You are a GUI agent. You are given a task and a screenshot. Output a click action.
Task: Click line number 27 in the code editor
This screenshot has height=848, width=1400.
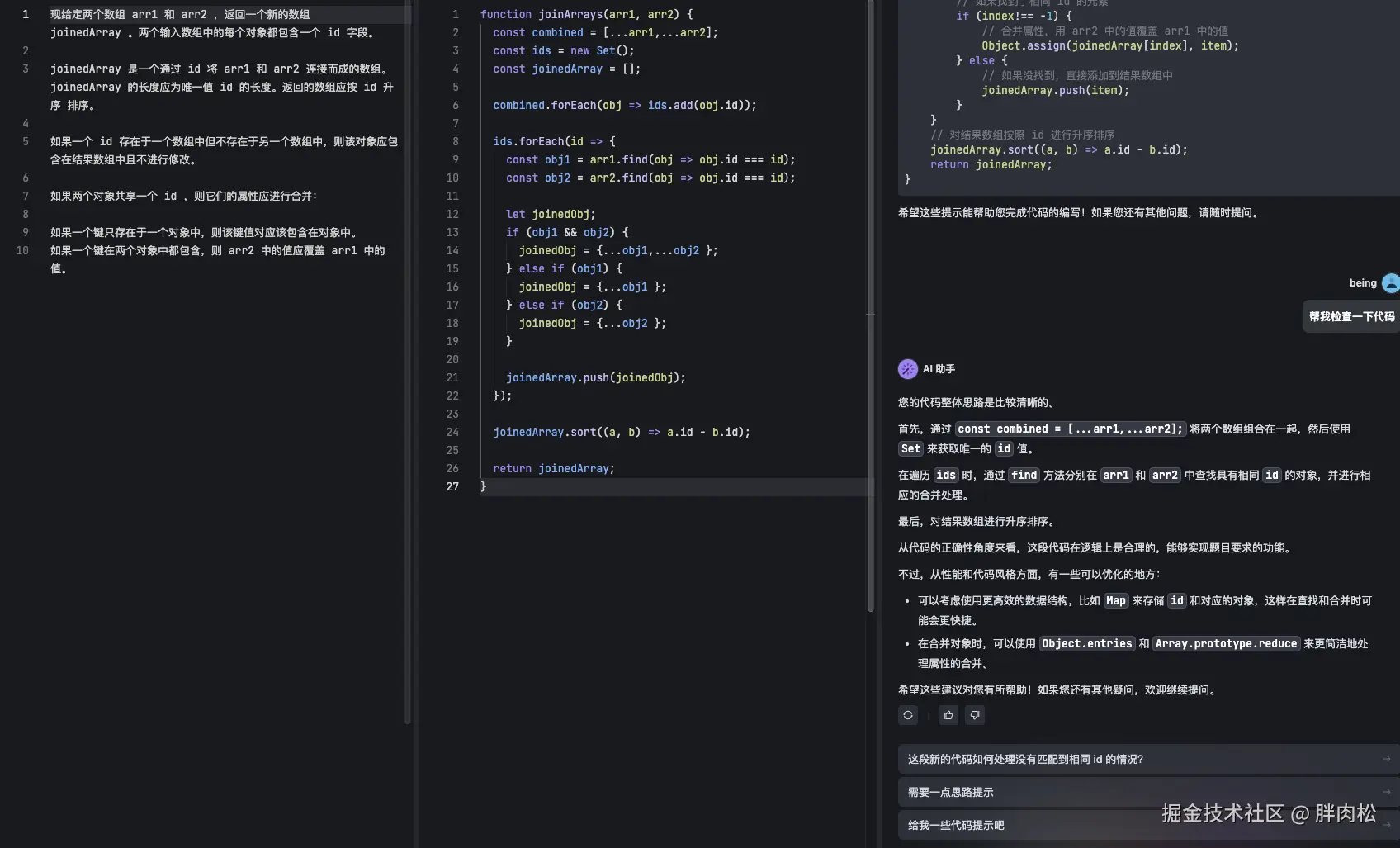452,486
